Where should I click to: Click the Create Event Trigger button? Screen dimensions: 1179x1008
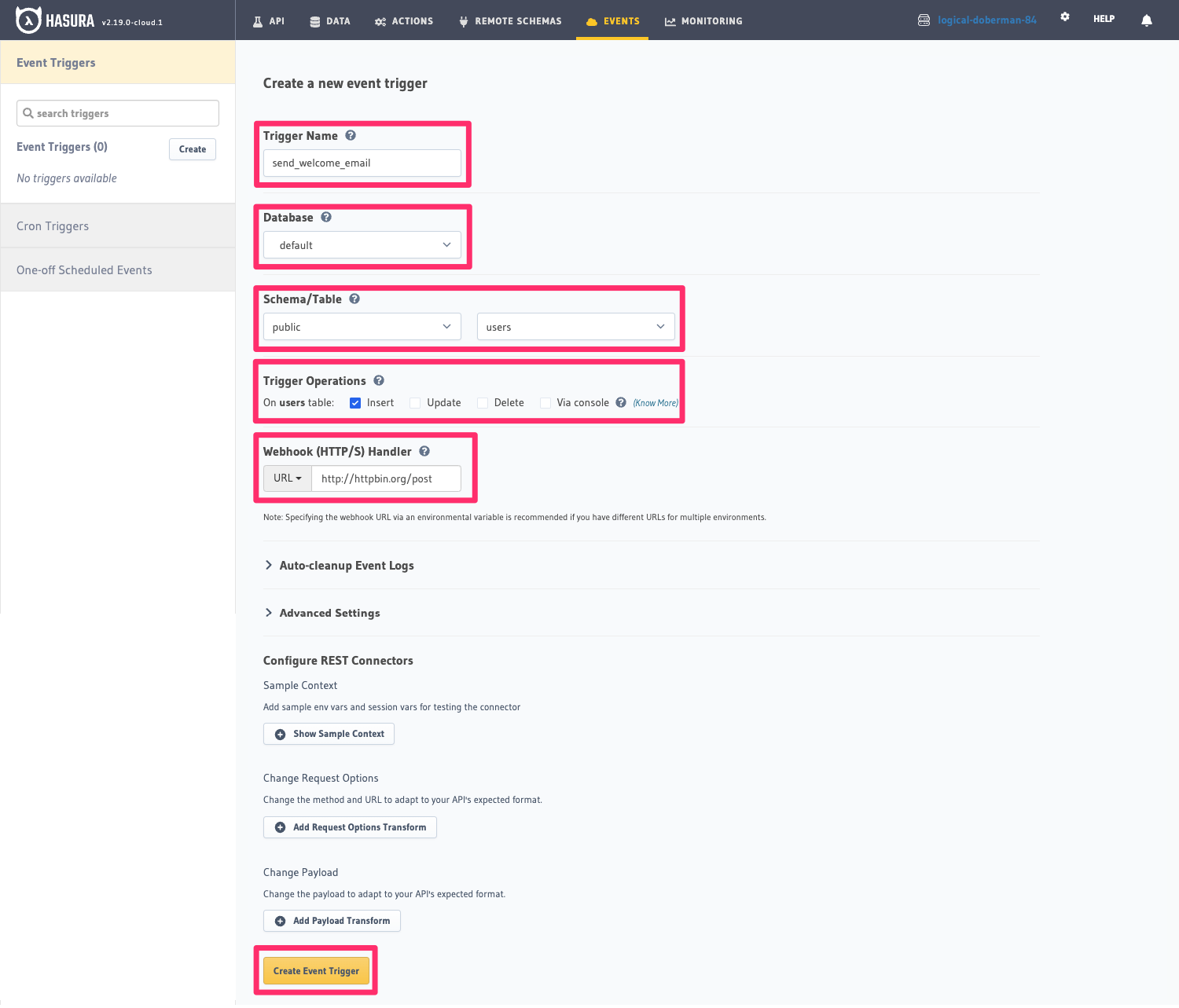pos(316,970)
